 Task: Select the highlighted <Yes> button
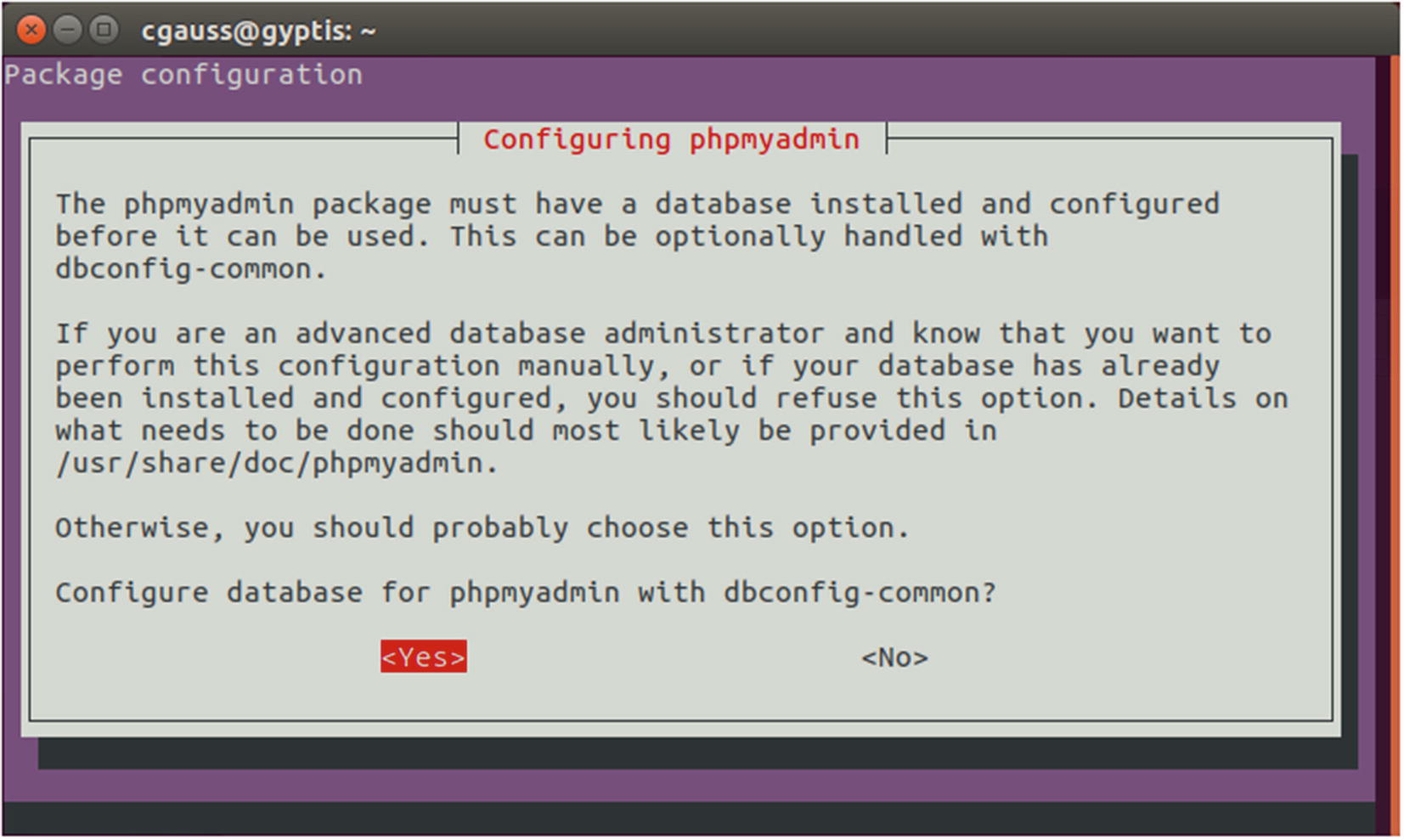423,657
